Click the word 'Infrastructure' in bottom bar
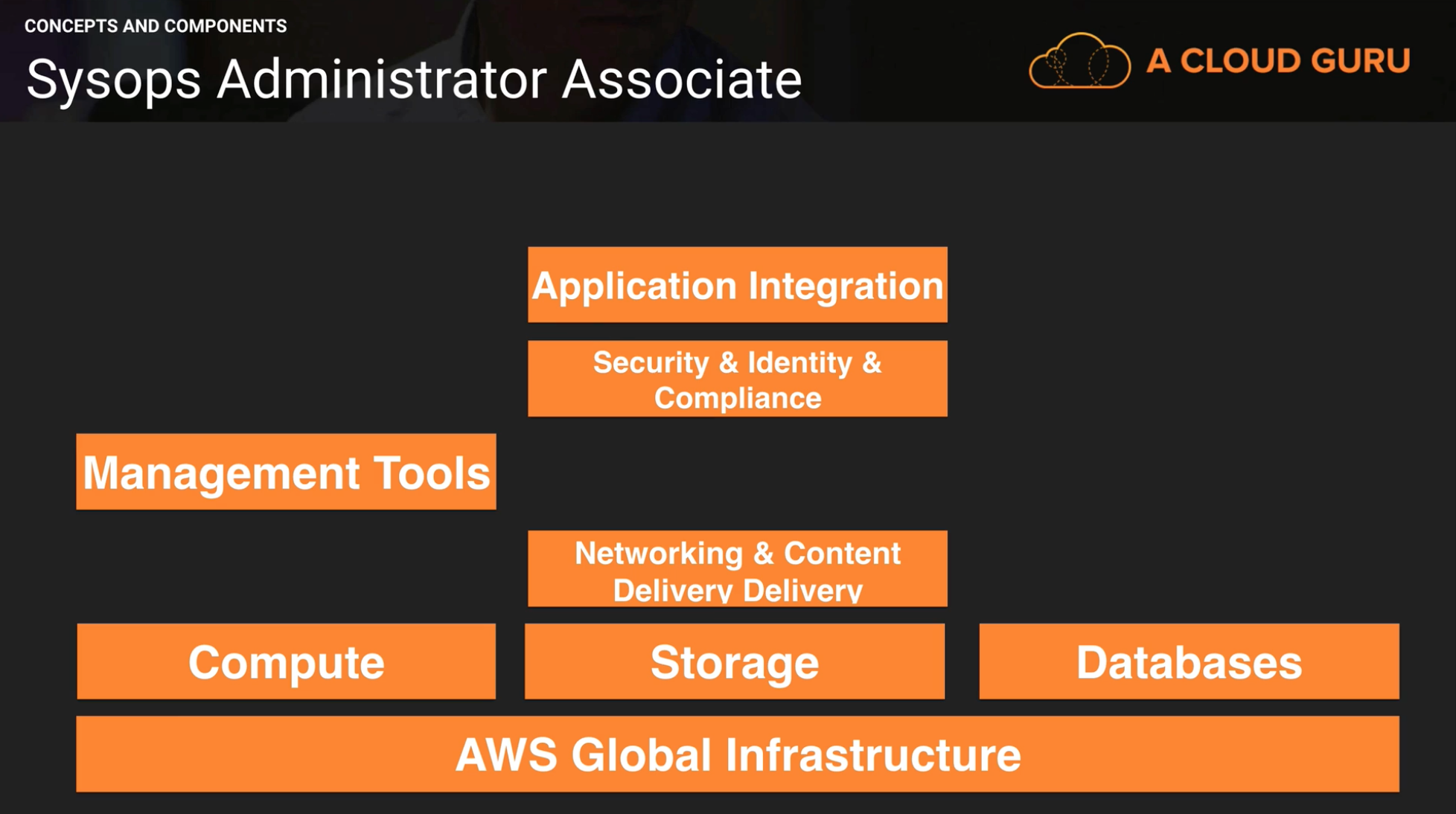 [872, 755]
